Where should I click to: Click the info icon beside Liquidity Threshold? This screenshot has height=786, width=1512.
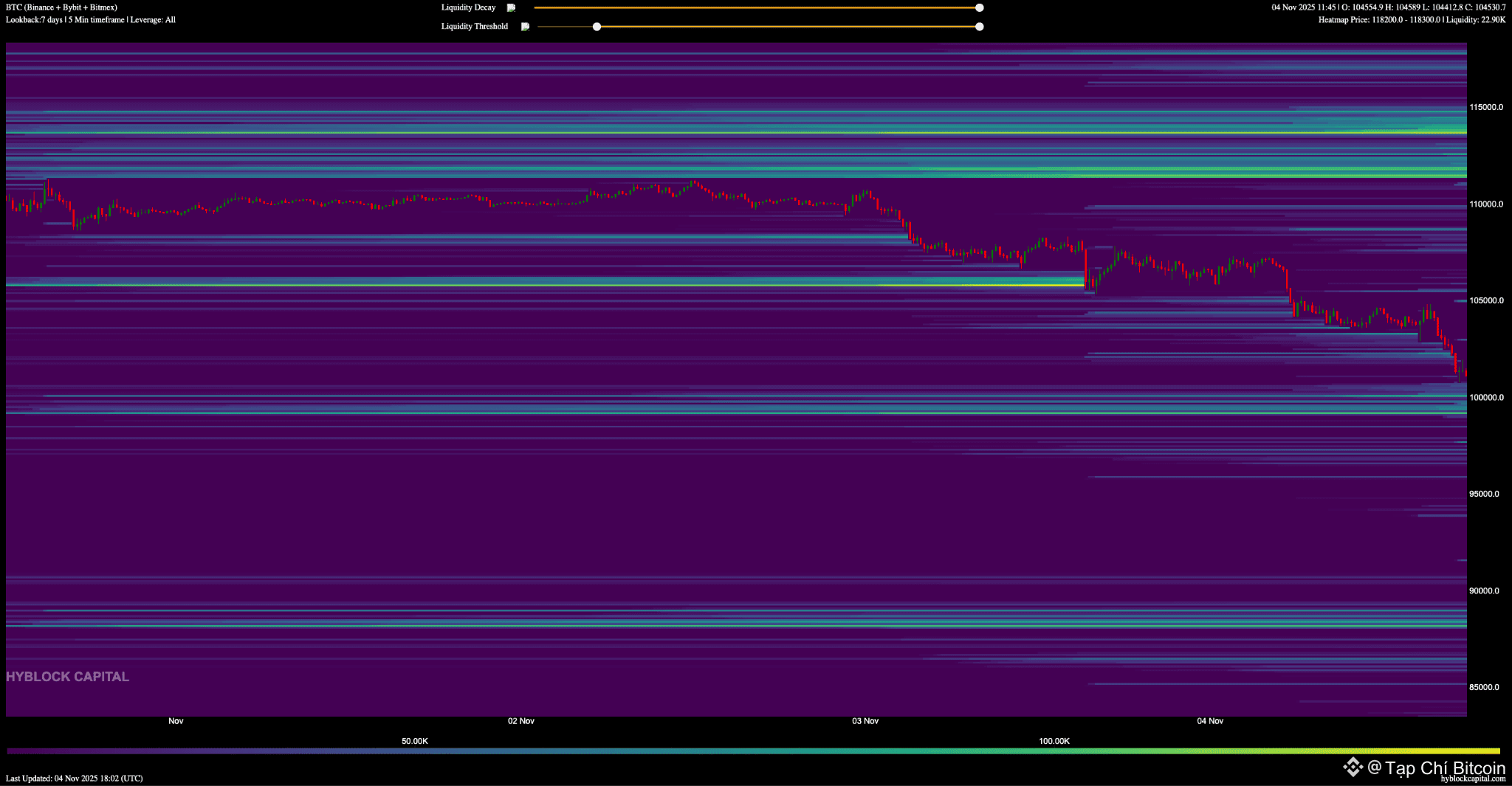tap(525, 27)
